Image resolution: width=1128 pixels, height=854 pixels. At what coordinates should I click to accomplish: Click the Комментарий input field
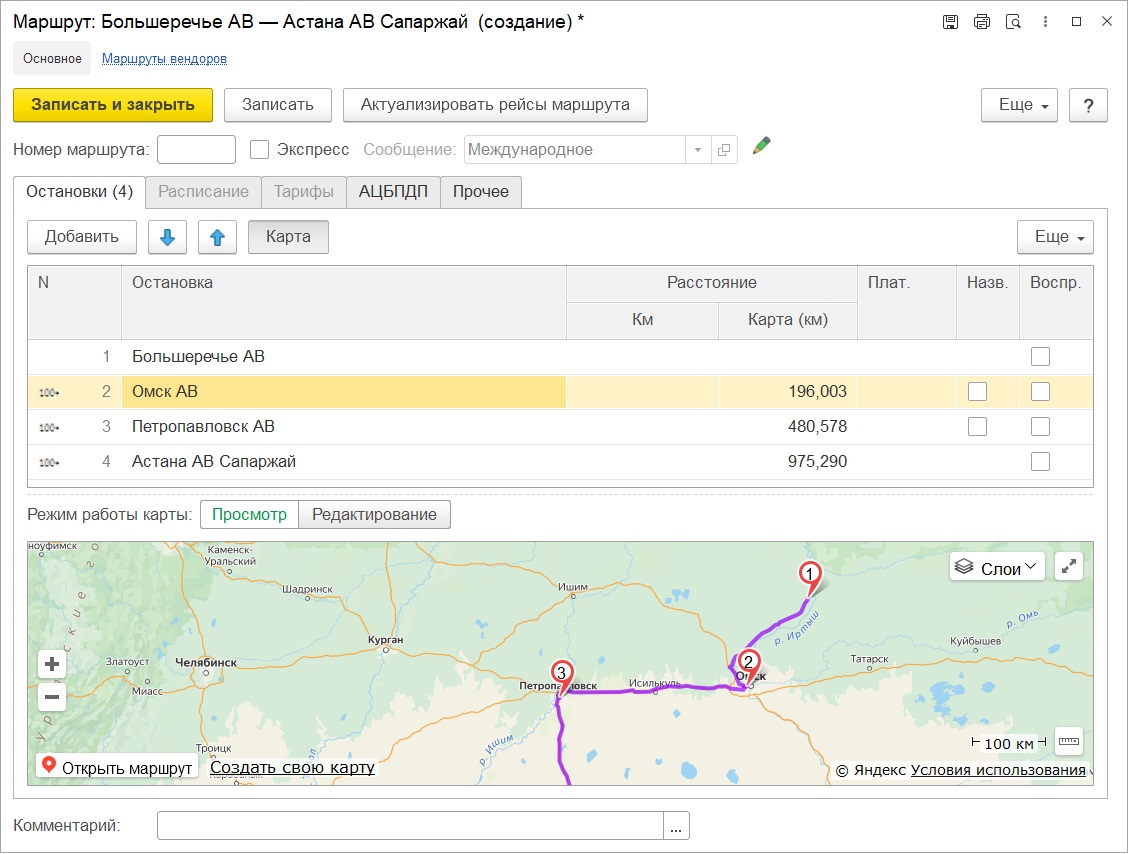pos(410,826)
